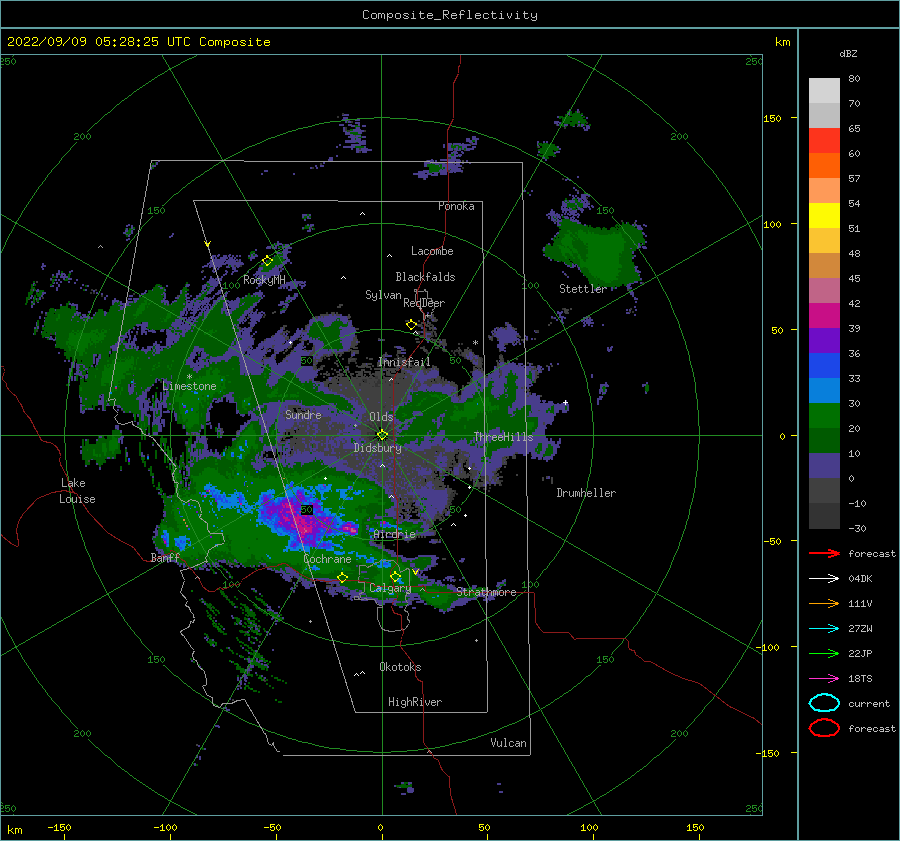This screenshot has width=900, height=841.
Task: Click the light blue 30-33 dBZ swatch
Action: 824,391
